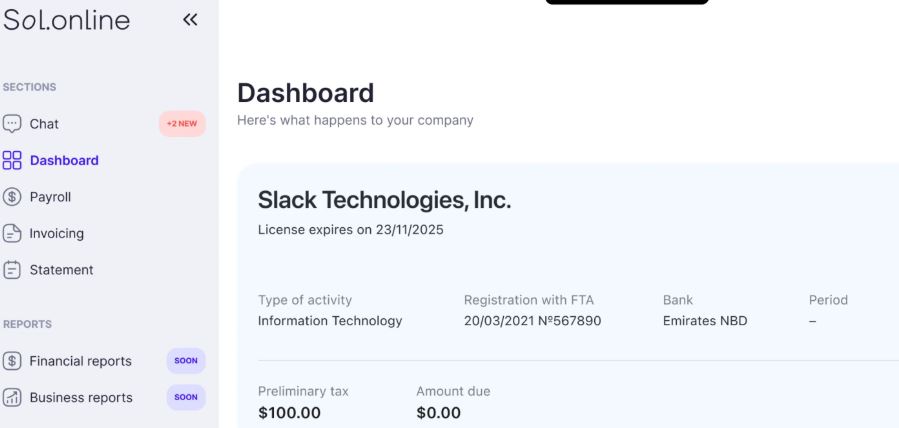Select Payroll in the sidebar
This screenshot has height=428, width=899.
(50, 197)
